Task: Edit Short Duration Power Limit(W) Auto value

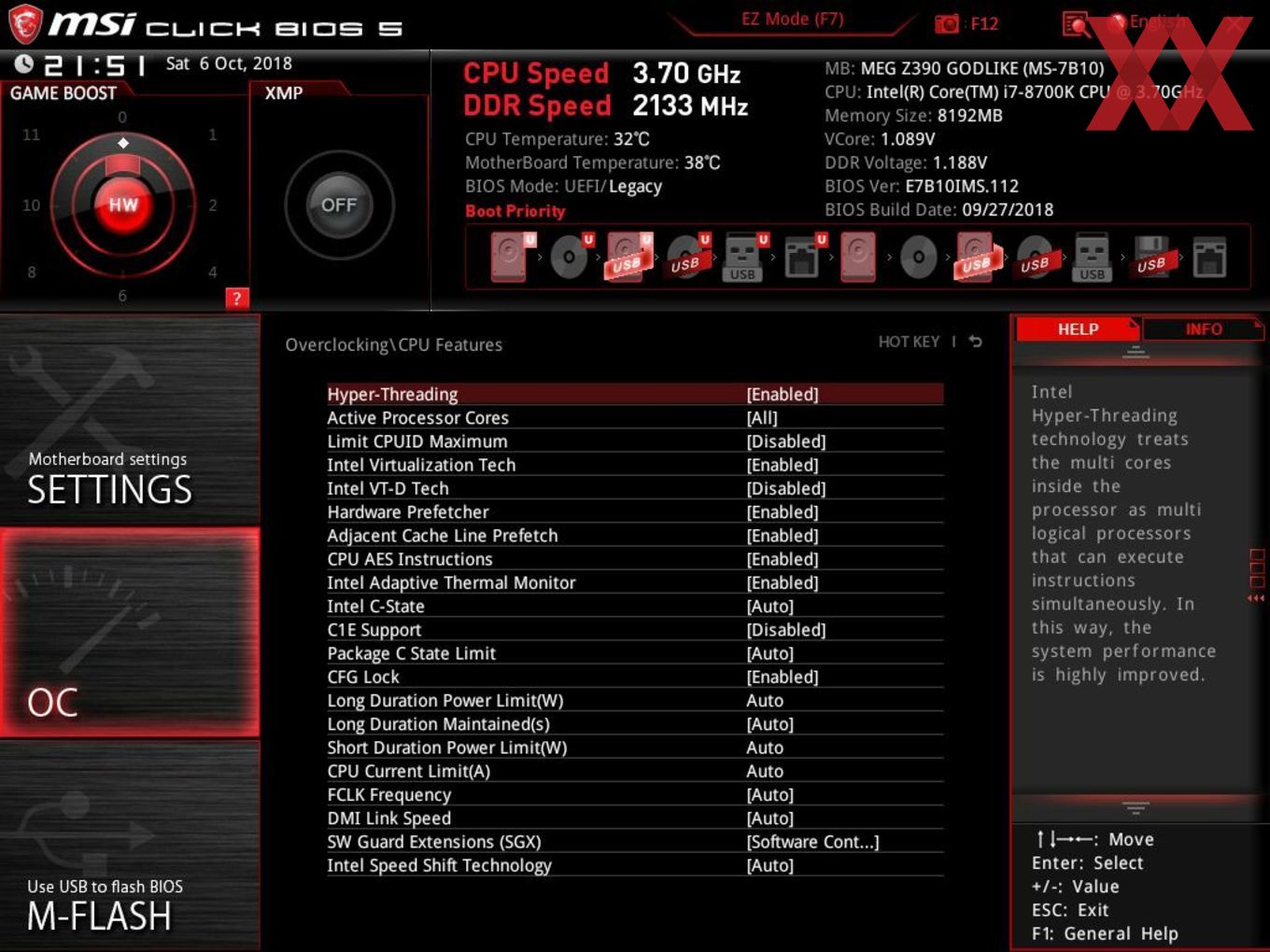Action: (765, 748)
